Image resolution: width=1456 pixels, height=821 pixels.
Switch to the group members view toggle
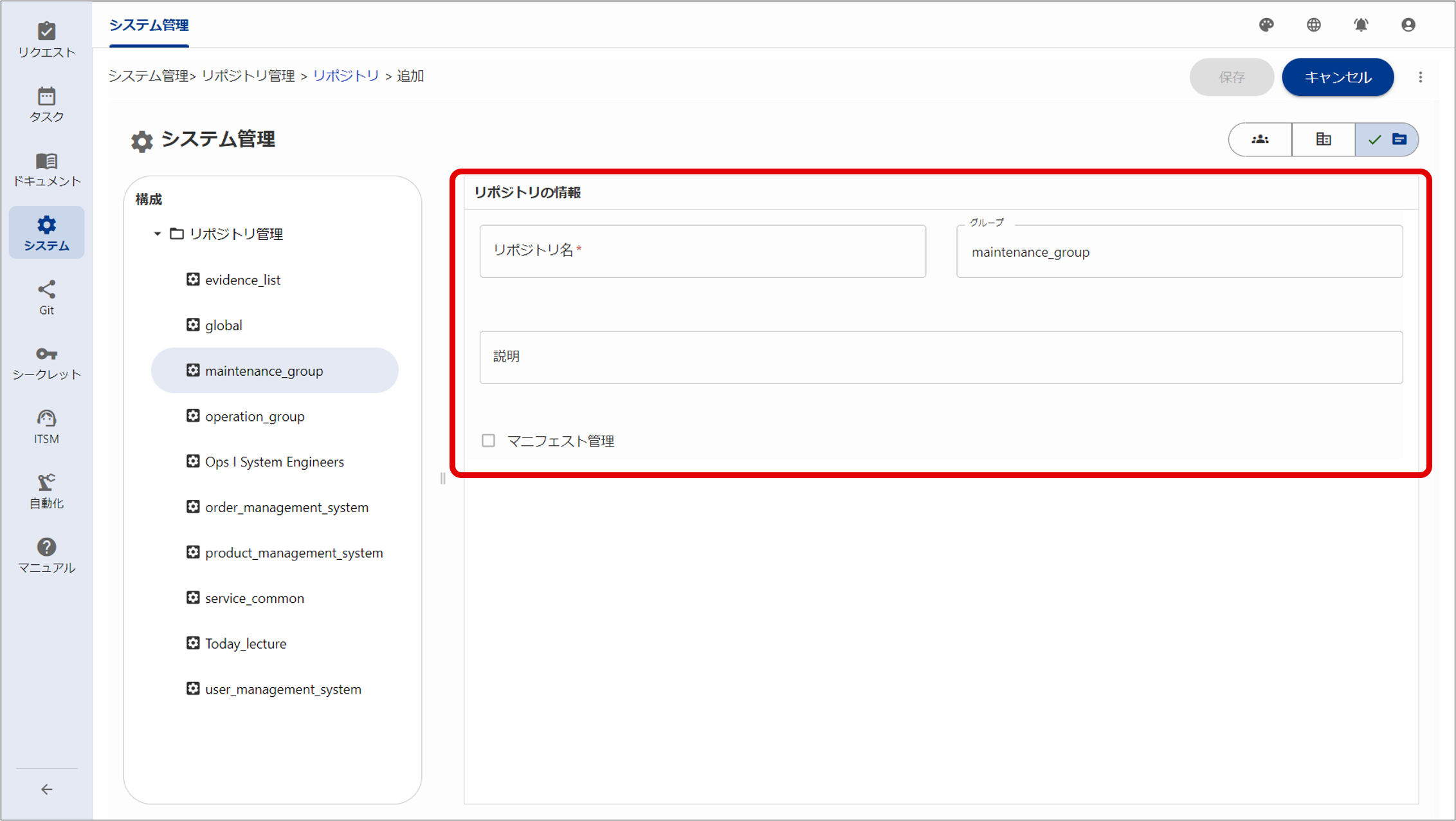(1259, 139)
